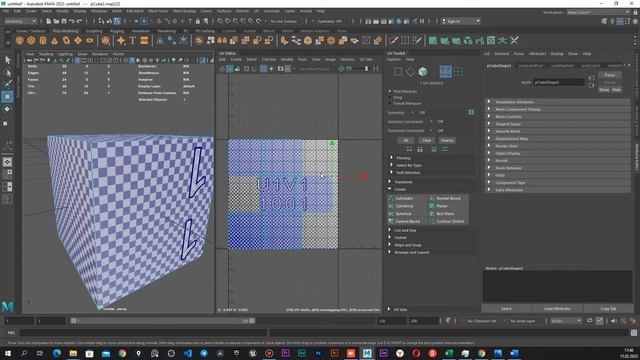Toggle the sound icon on the playback bar
The image size is (640, 360).
click(x=614, y=321)
